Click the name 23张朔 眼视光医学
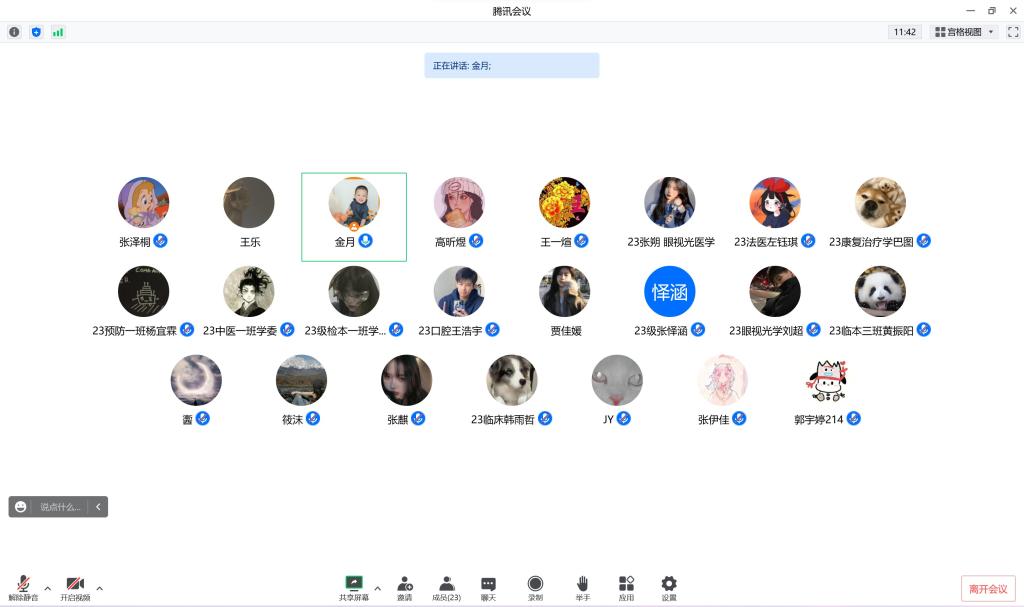 pyautogui.click(x=671, y=242)
